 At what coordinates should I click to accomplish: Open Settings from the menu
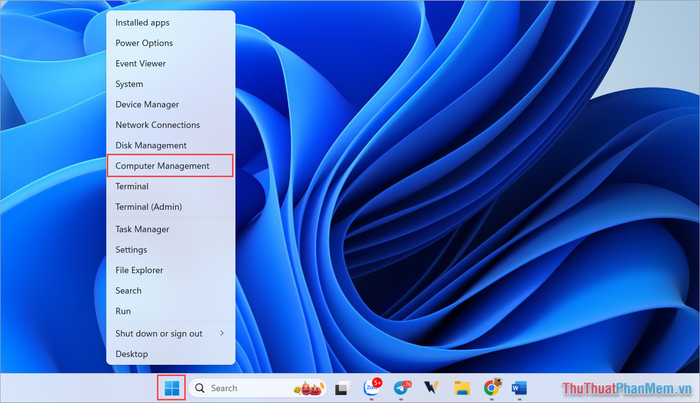(x=171, y=249)
